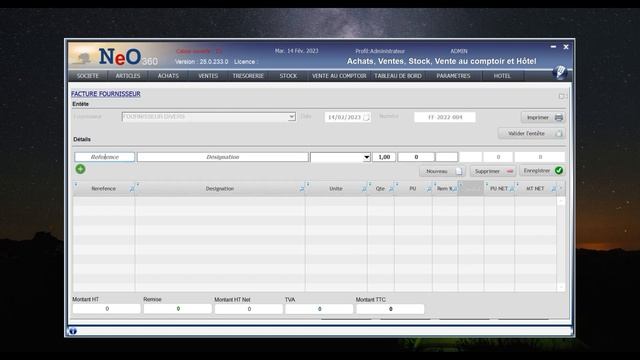Open the TRESORERIE menu
The height and width of the screenshot is (360, 640).
click(248, 76)
